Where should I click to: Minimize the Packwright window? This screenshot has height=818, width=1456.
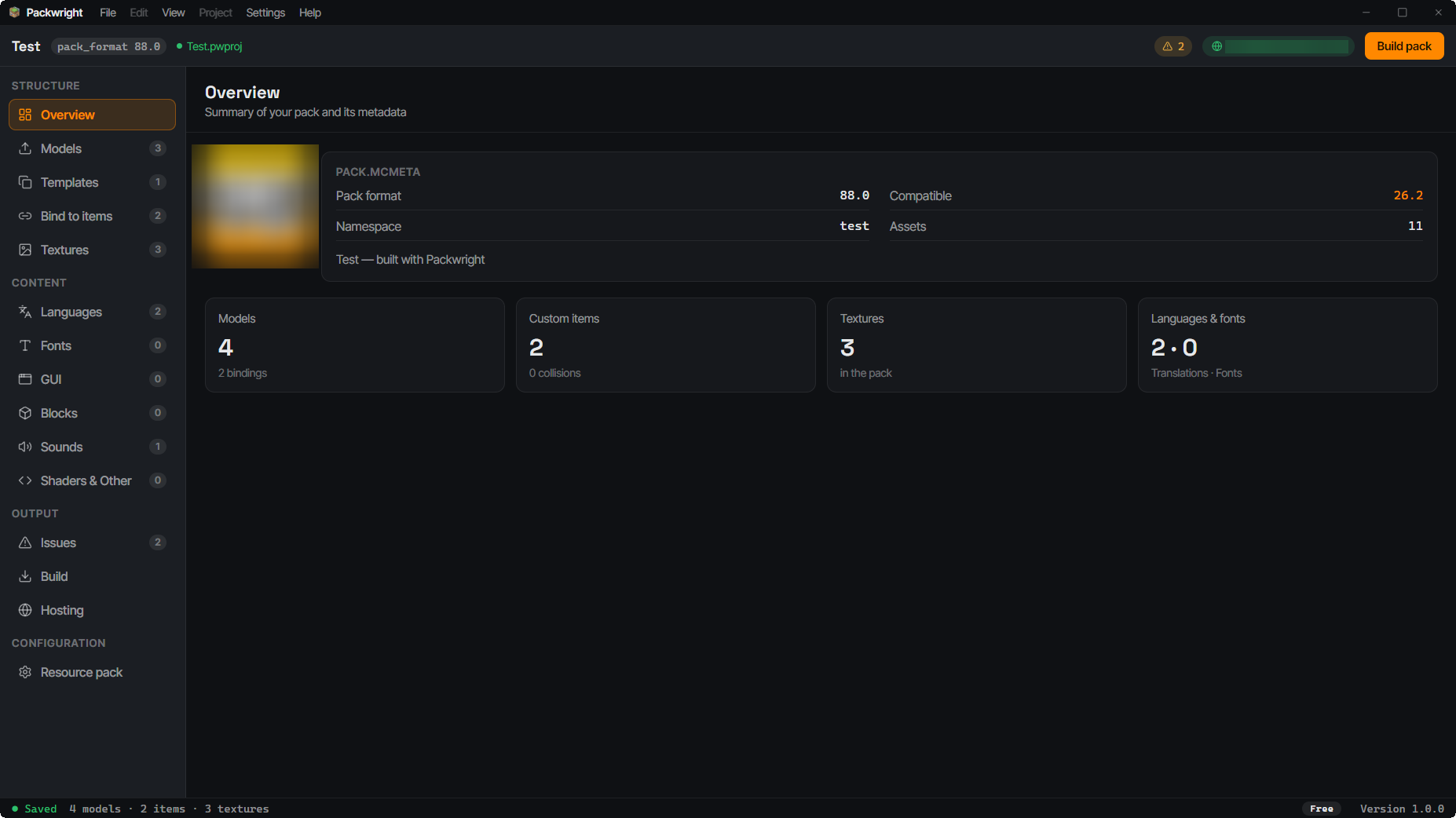tap(1366, 13)
